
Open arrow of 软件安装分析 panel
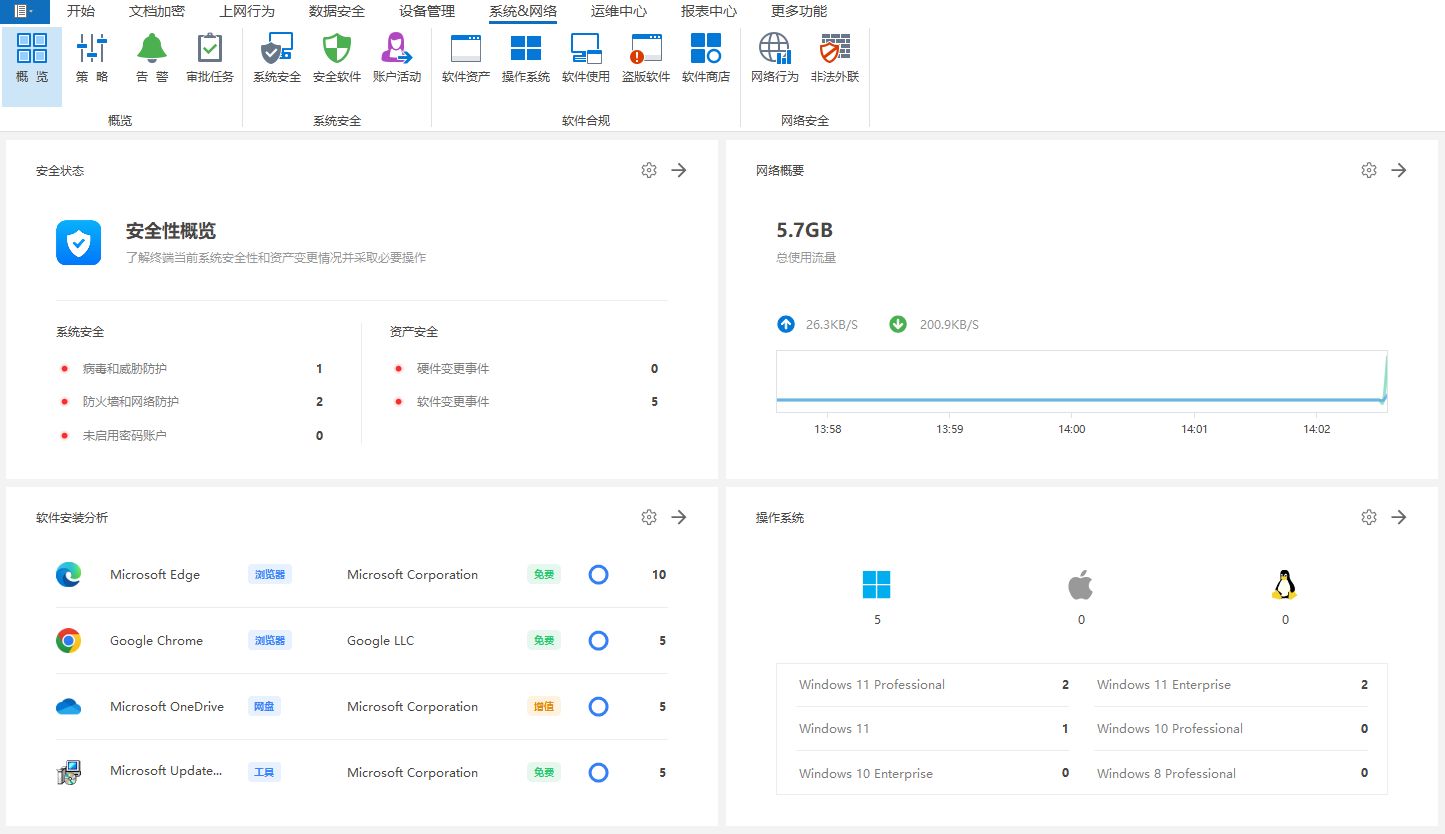click(679, 517)
